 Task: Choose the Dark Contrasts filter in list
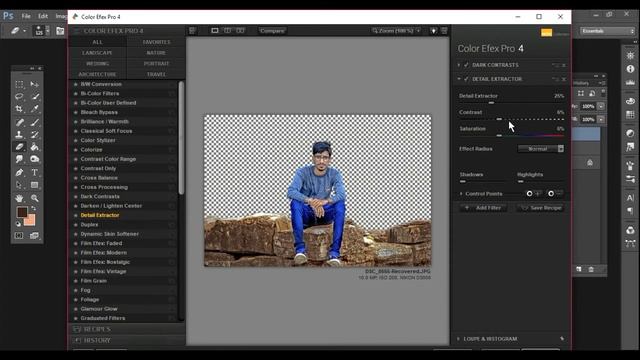(x=100, y=196)
